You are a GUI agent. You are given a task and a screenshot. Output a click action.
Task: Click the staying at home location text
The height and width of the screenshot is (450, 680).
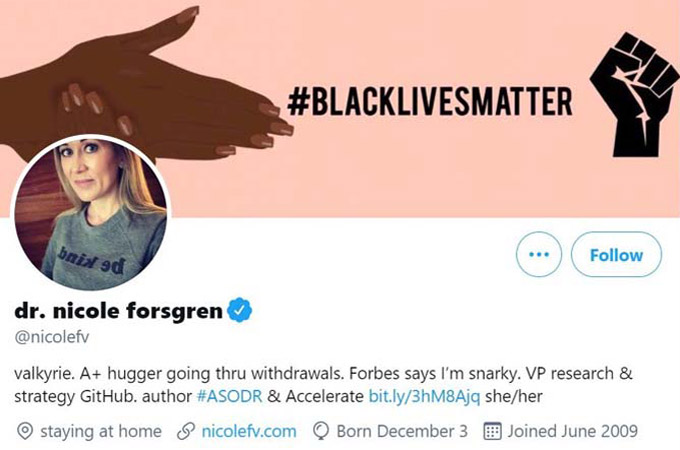[x=101, y=431]
